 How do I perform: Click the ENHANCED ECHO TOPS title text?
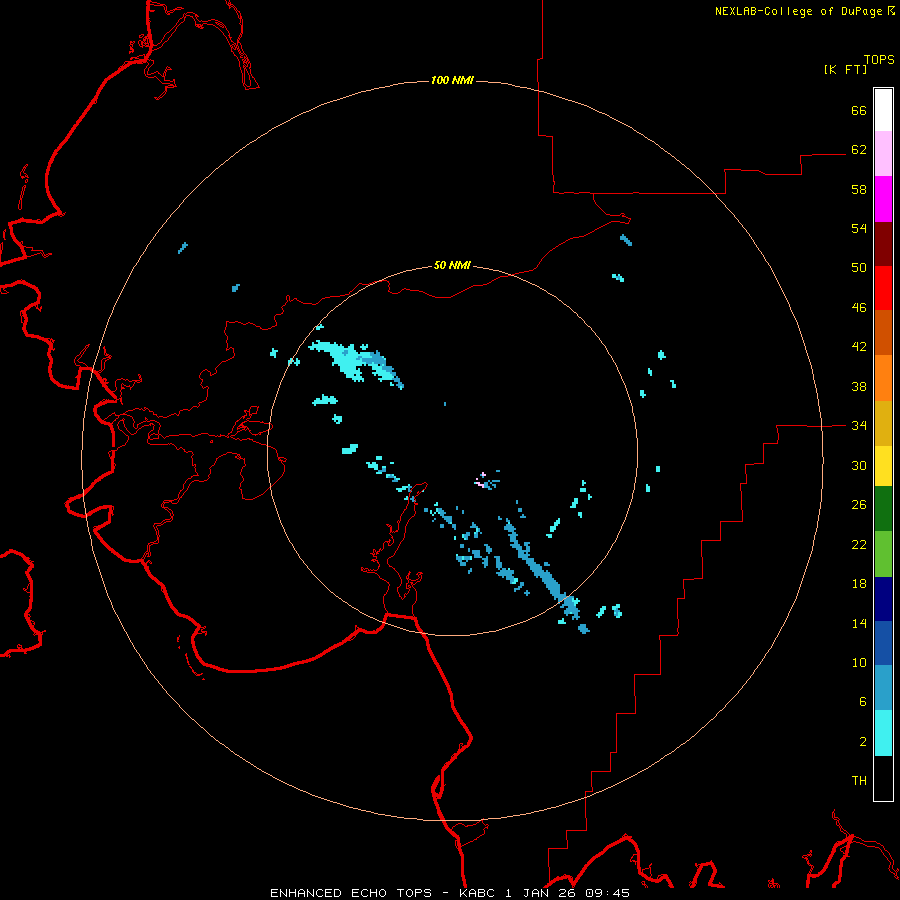(351, 893)
